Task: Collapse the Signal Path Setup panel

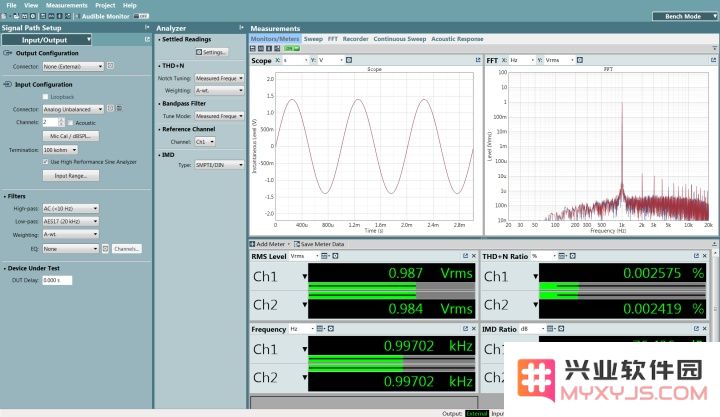Action: [x=147, y=28]
